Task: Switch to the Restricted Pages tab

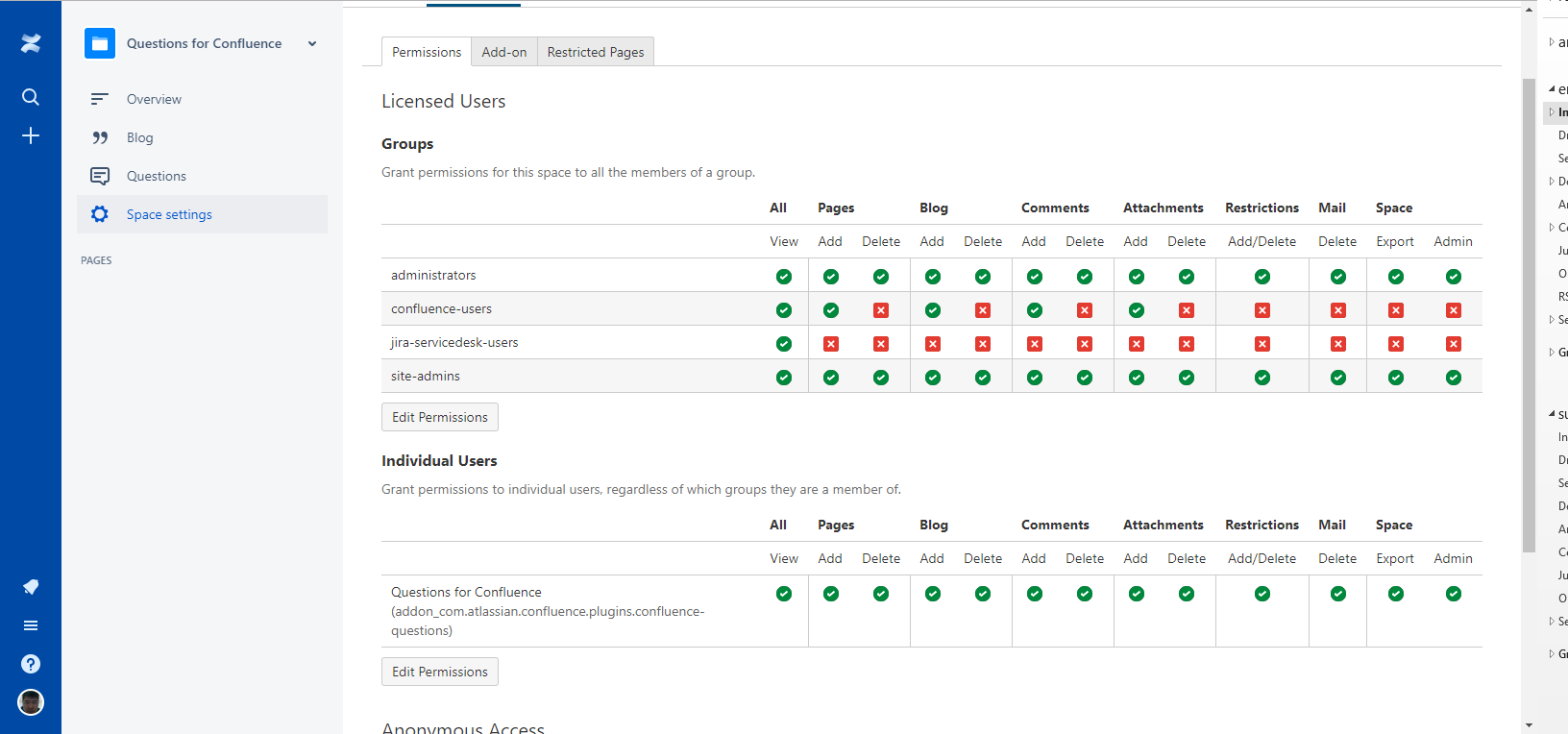Action: [596, 52]
